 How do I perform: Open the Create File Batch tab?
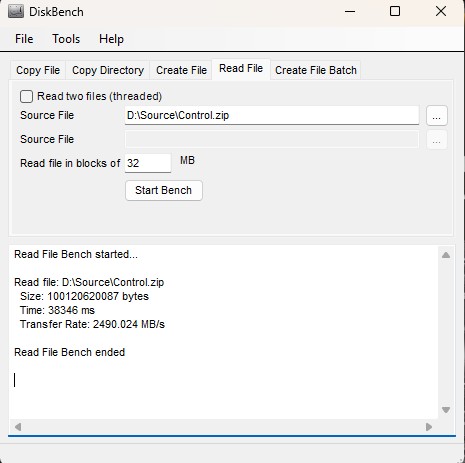(316, 70)
